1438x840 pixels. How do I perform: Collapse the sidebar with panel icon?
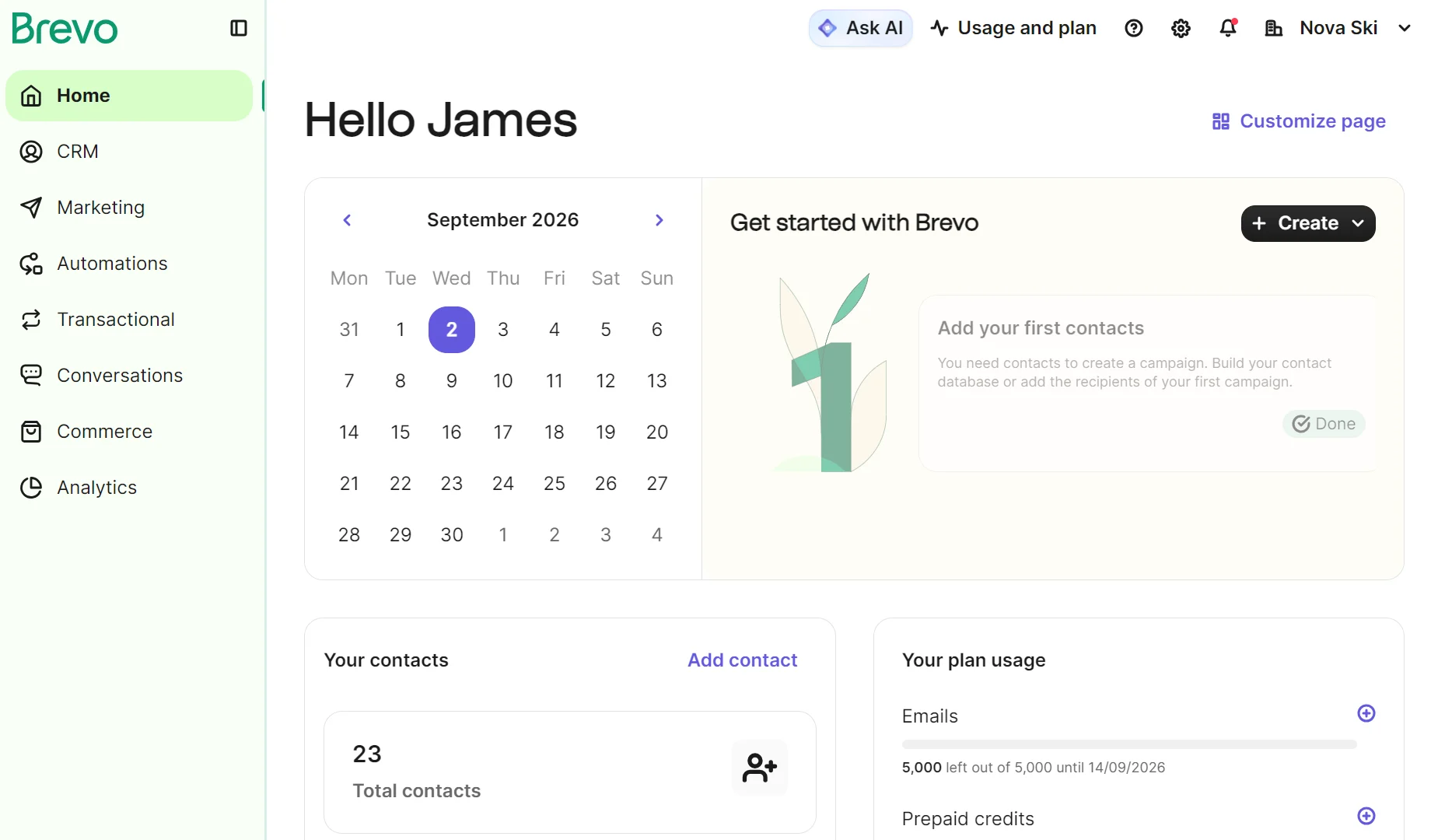pos(239,28)
